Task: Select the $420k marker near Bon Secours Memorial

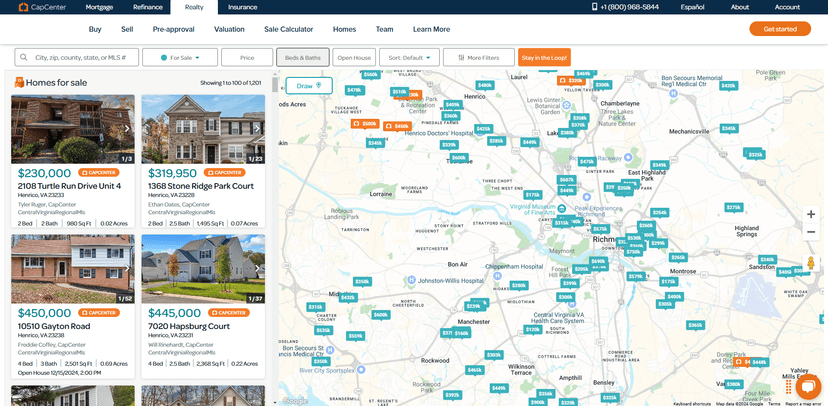Action: (x=728, y=86)
